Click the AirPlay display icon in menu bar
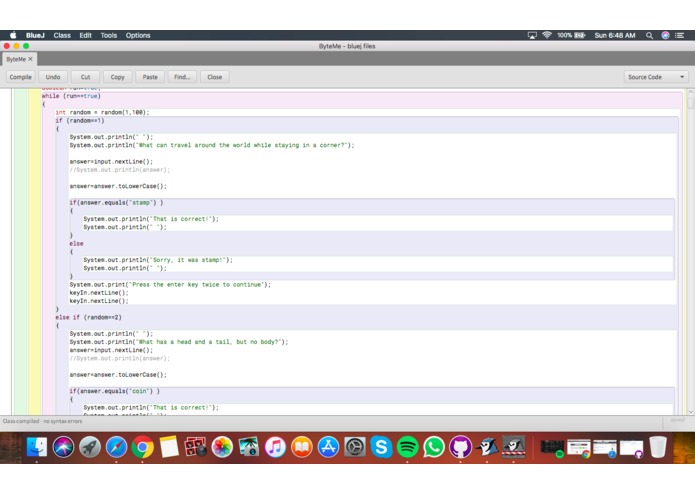The image size is (695, 494). [532, 35]
